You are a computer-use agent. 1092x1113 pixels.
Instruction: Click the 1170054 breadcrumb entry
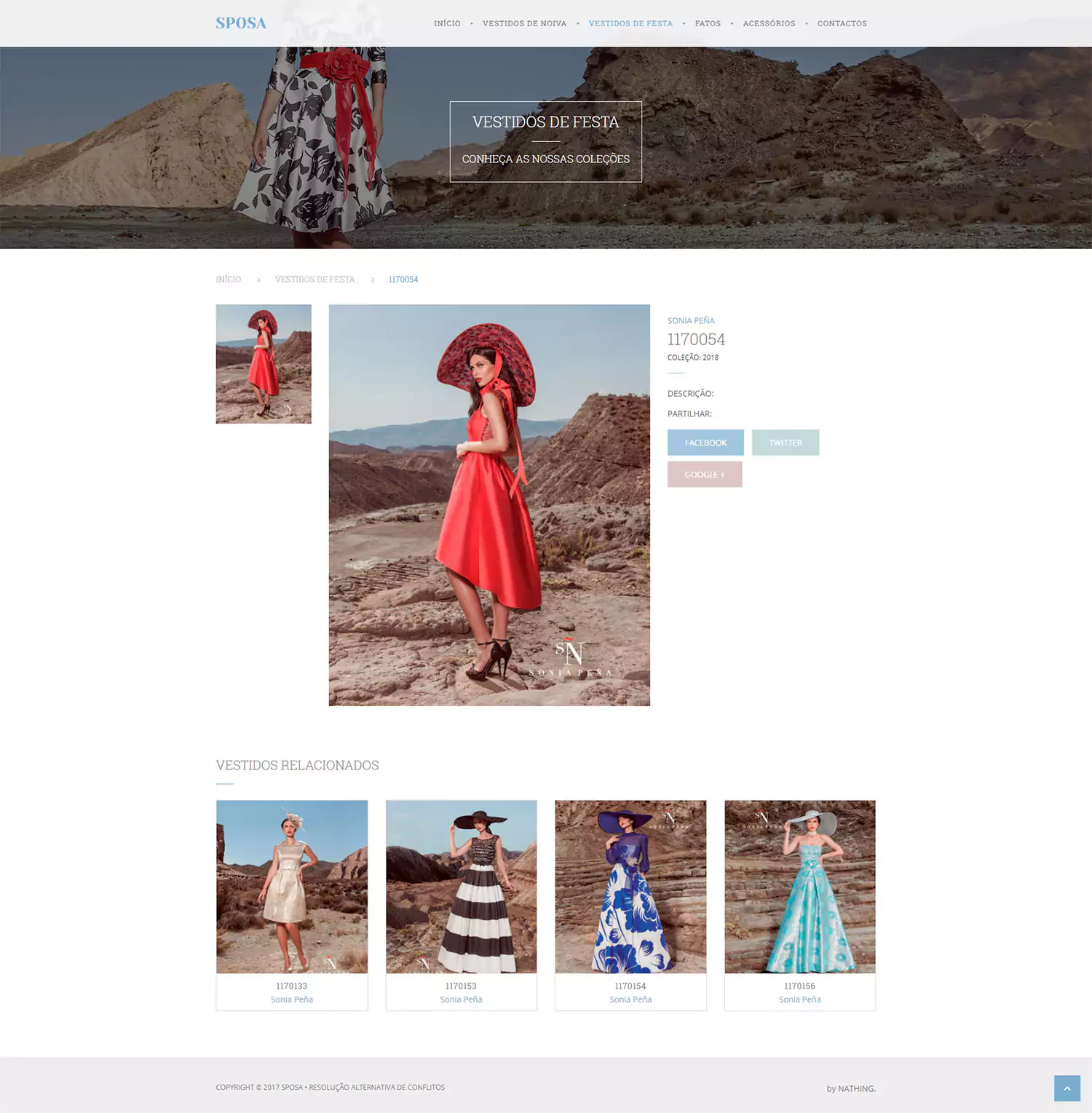coord(403,279)
